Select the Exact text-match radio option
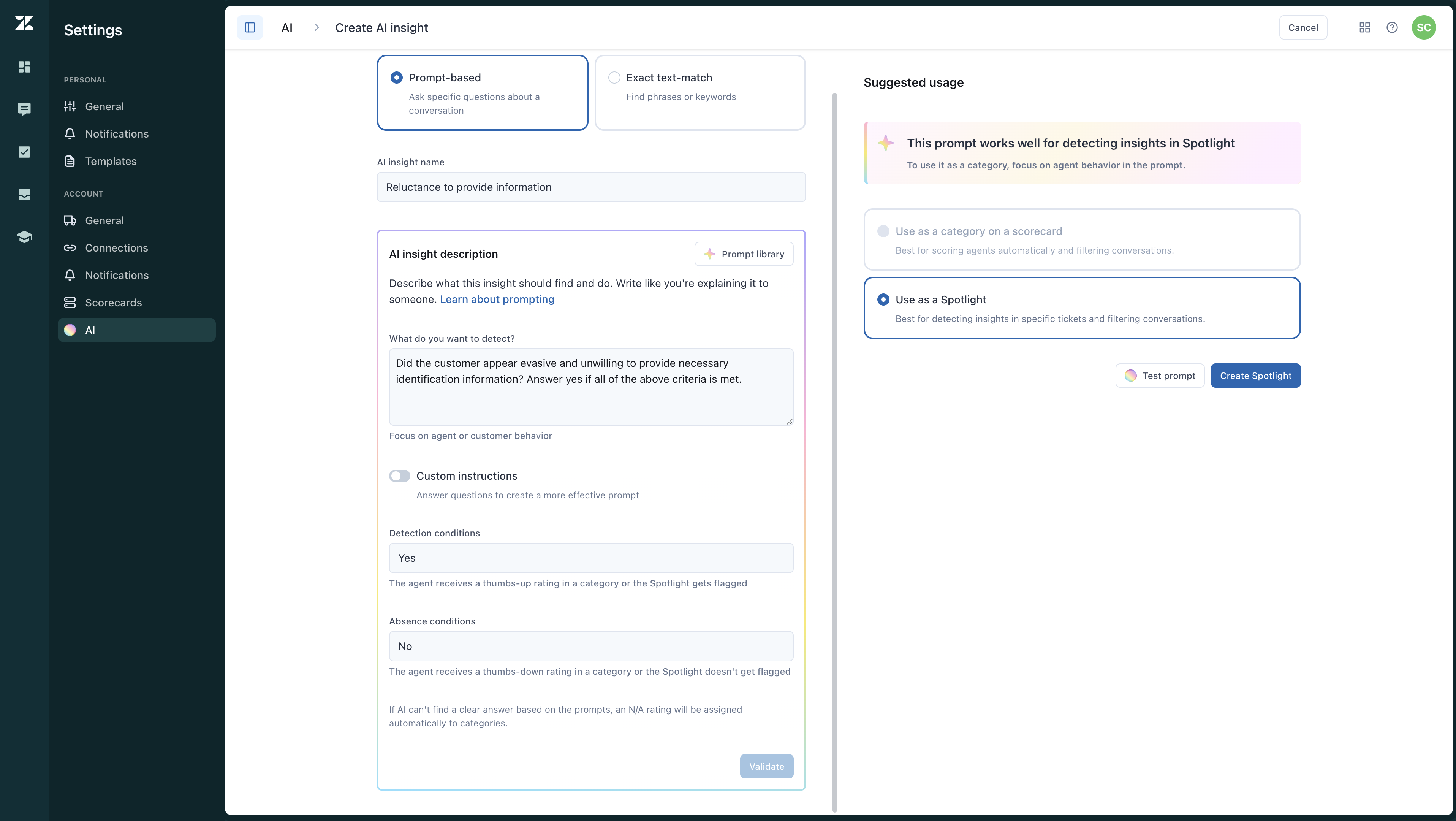Screen dimensions: 1456x821 pyautogui.click(x=614, y=78)
